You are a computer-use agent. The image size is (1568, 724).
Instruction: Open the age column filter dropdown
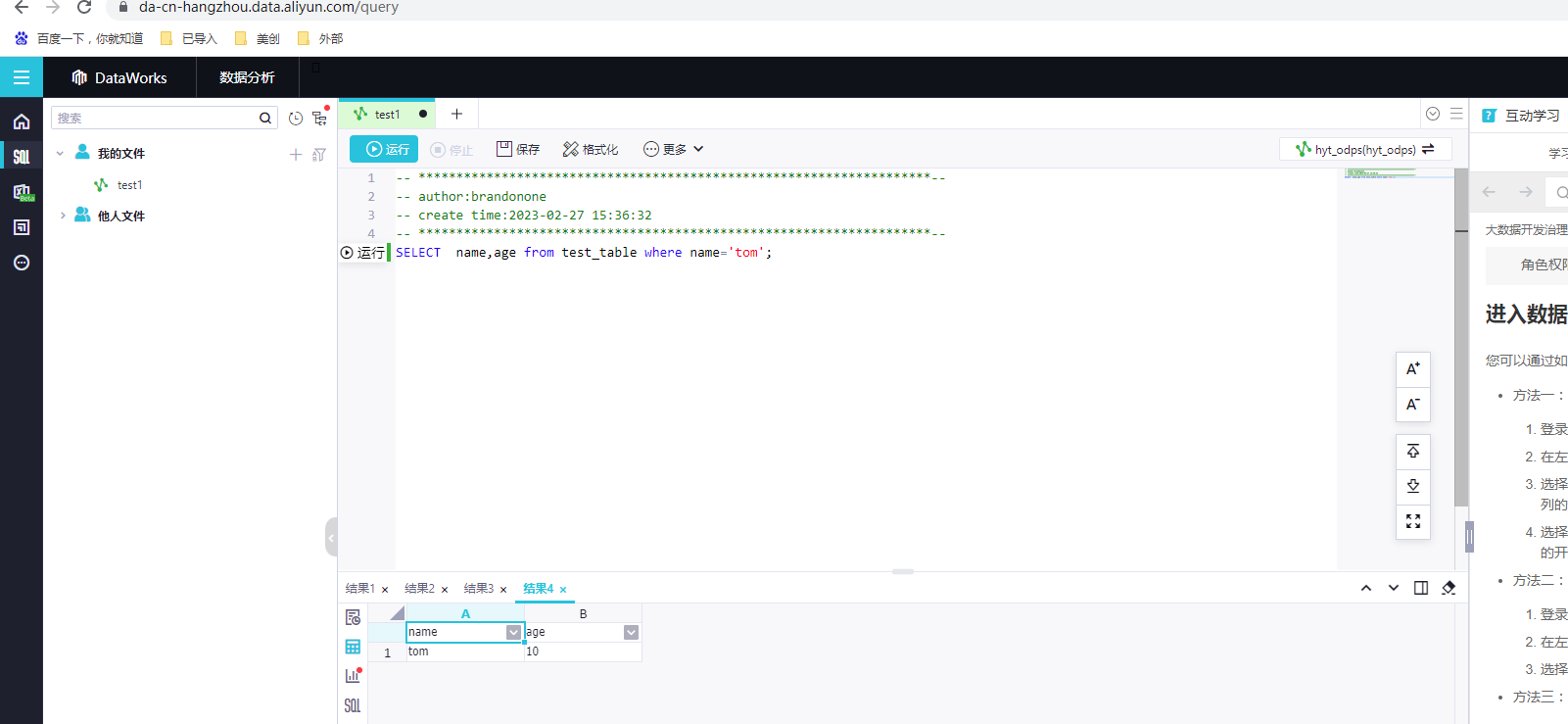631,633
